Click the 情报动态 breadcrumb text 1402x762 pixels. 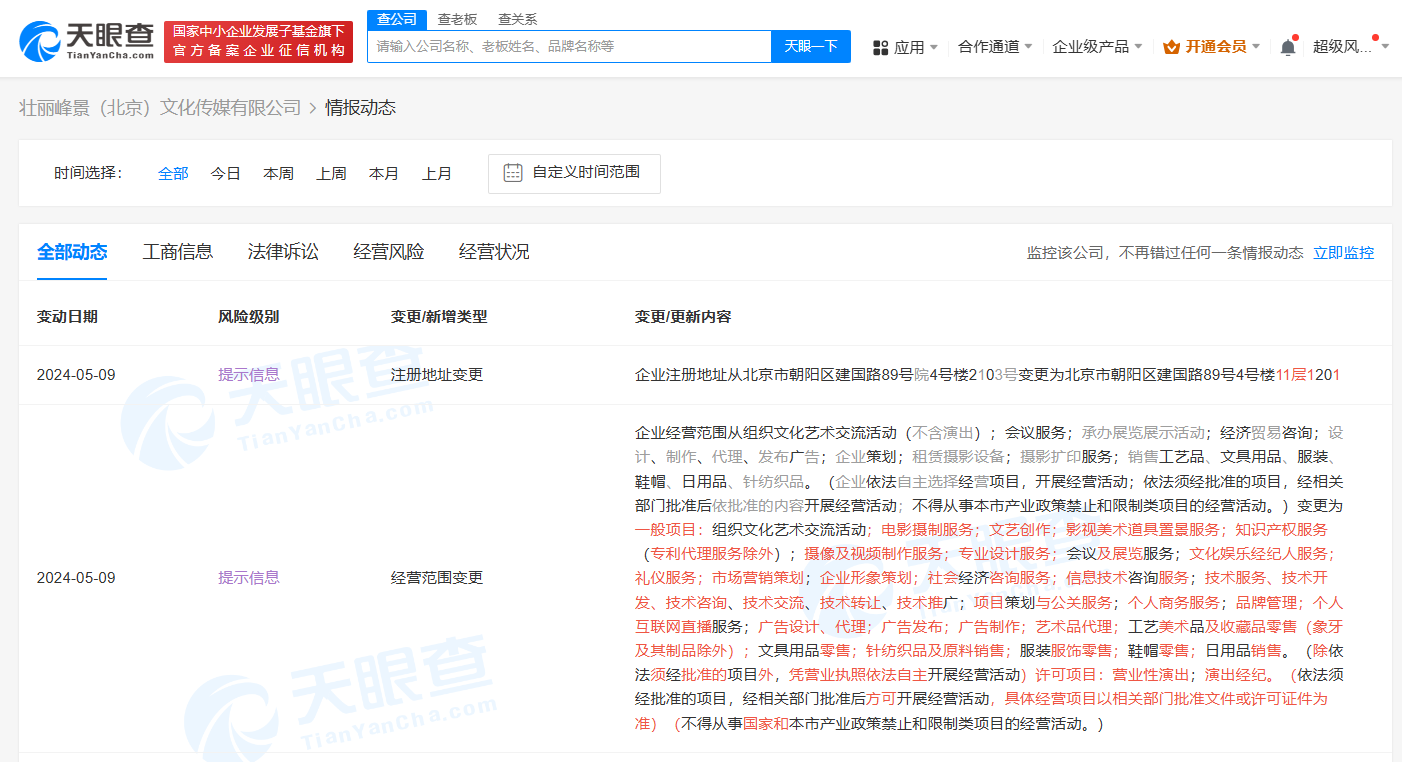[x=360, y=108]
